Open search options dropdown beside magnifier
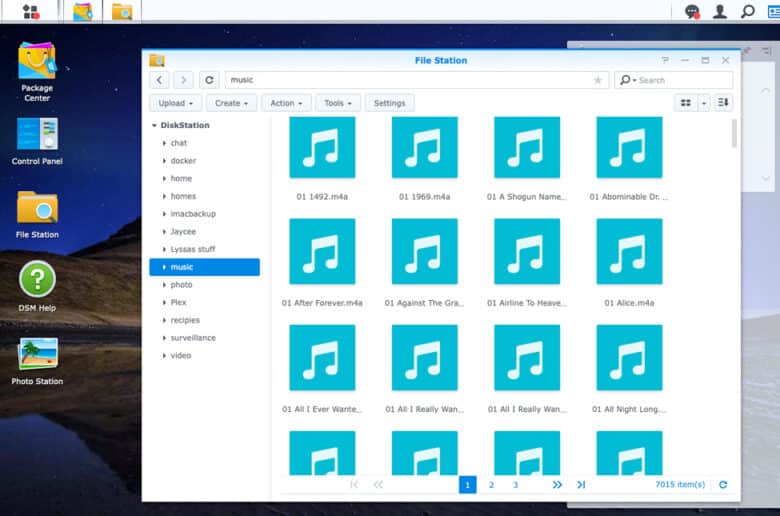 click(635, 80)
